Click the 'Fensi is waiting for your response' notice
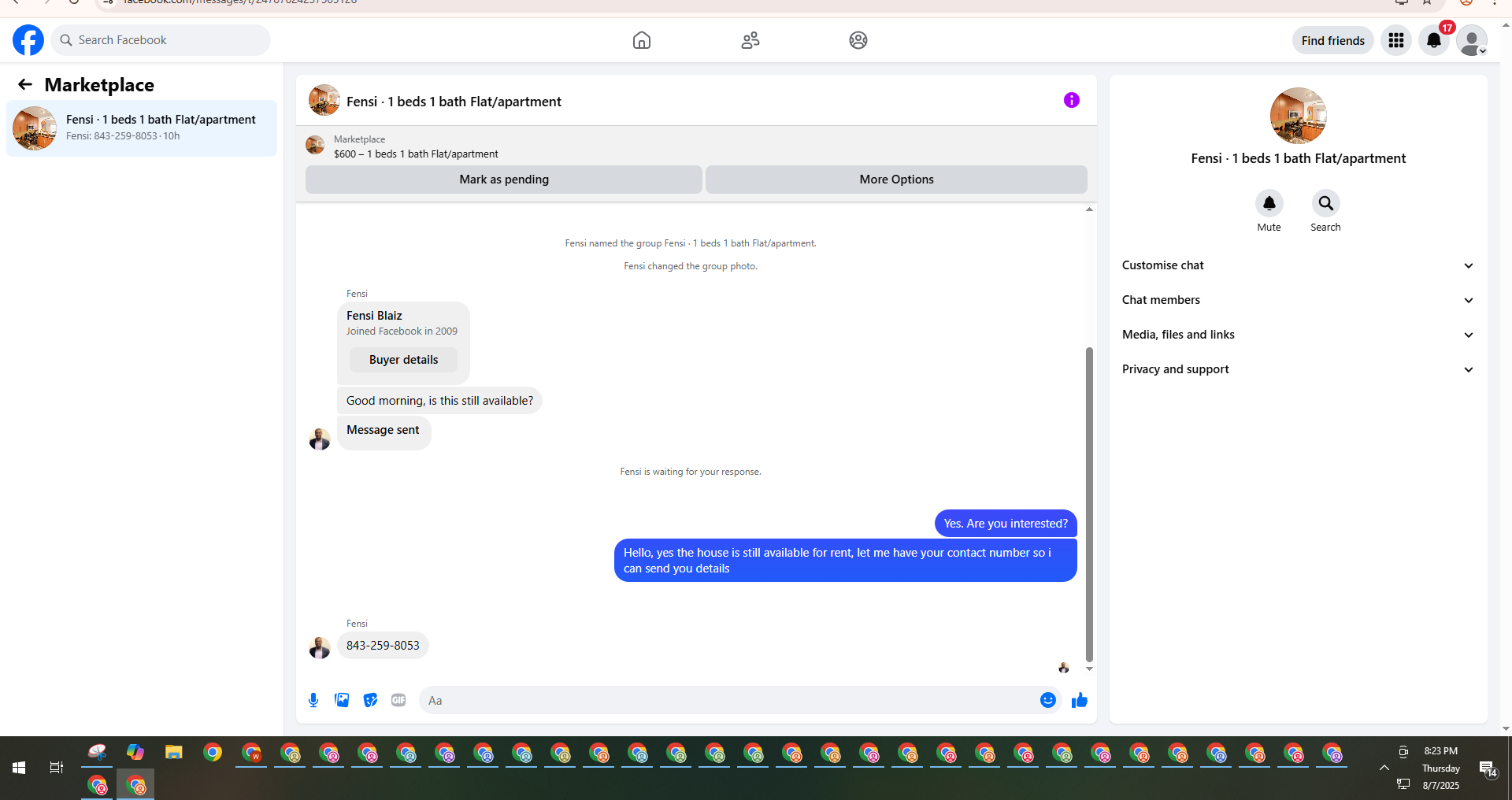 click(x=691, y=472)
